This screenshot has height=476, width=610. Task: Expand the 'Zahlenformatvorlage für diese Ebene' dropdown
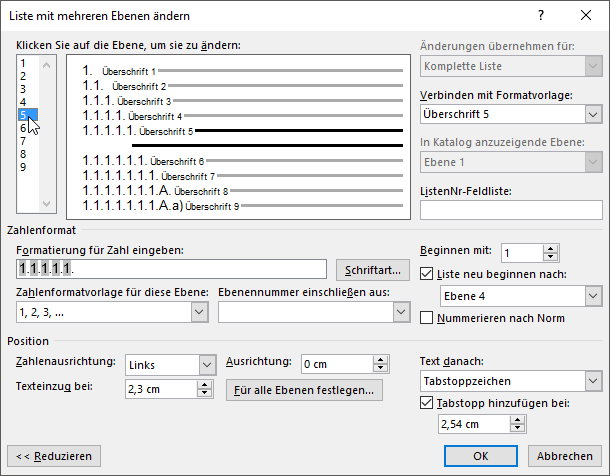tap(197, 313)
